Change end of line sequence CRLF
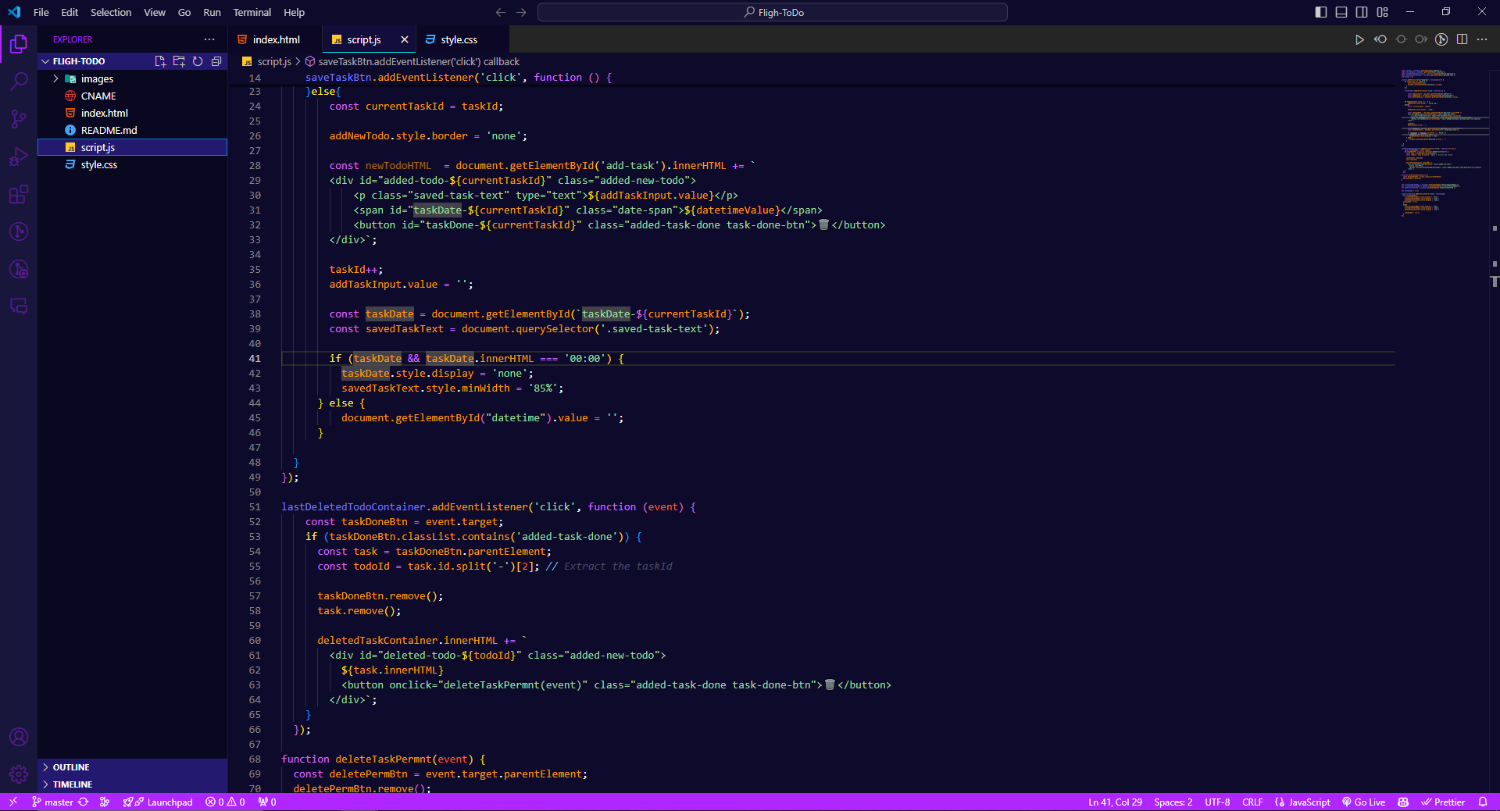Viewport: 1500px width, 811px height. (1252, 802)
